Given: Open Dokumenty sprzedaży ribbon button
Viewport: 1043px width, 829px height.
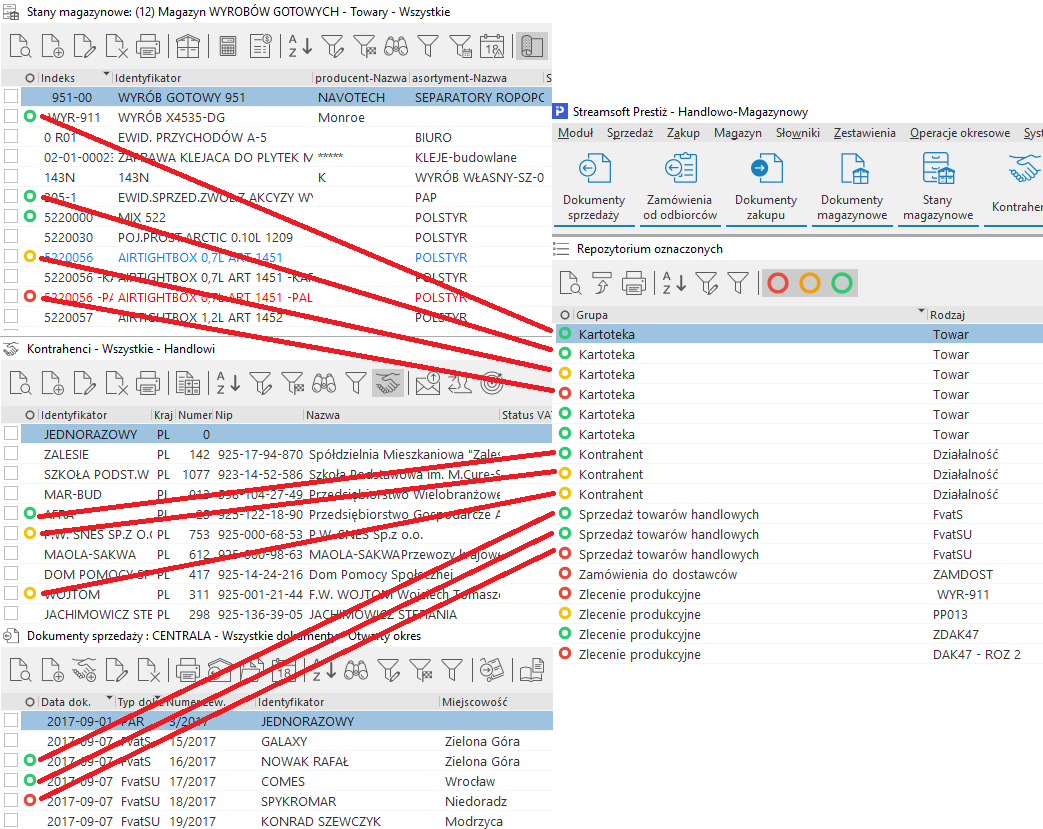Looking at the screenshot, I should [x=594, y=188].
